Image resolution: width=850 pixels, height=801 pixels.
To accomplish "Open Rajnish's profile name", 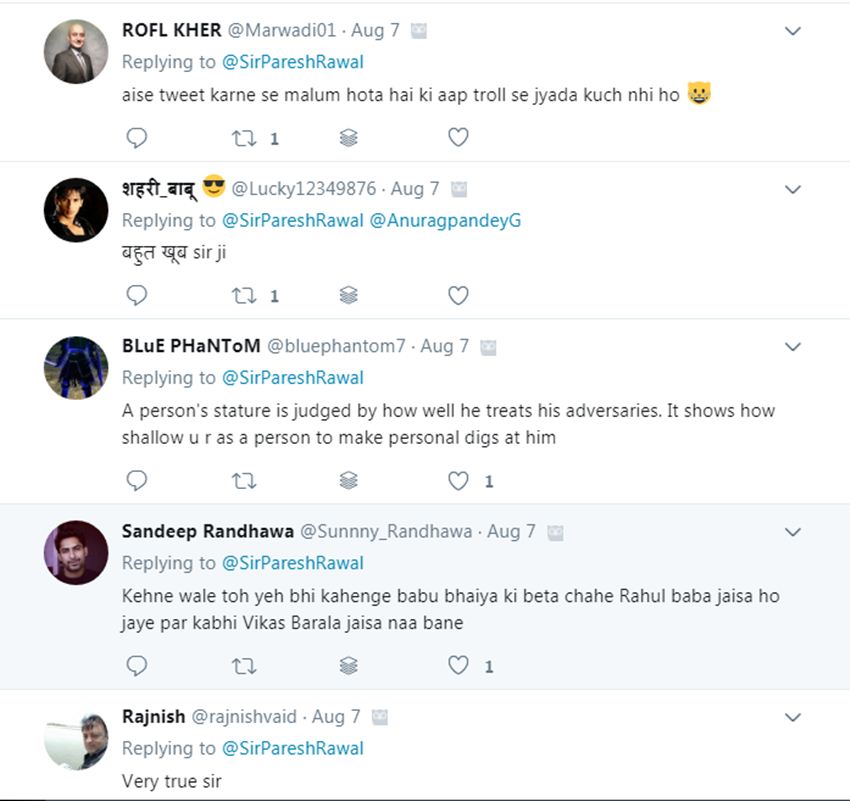I will (153, 717).
